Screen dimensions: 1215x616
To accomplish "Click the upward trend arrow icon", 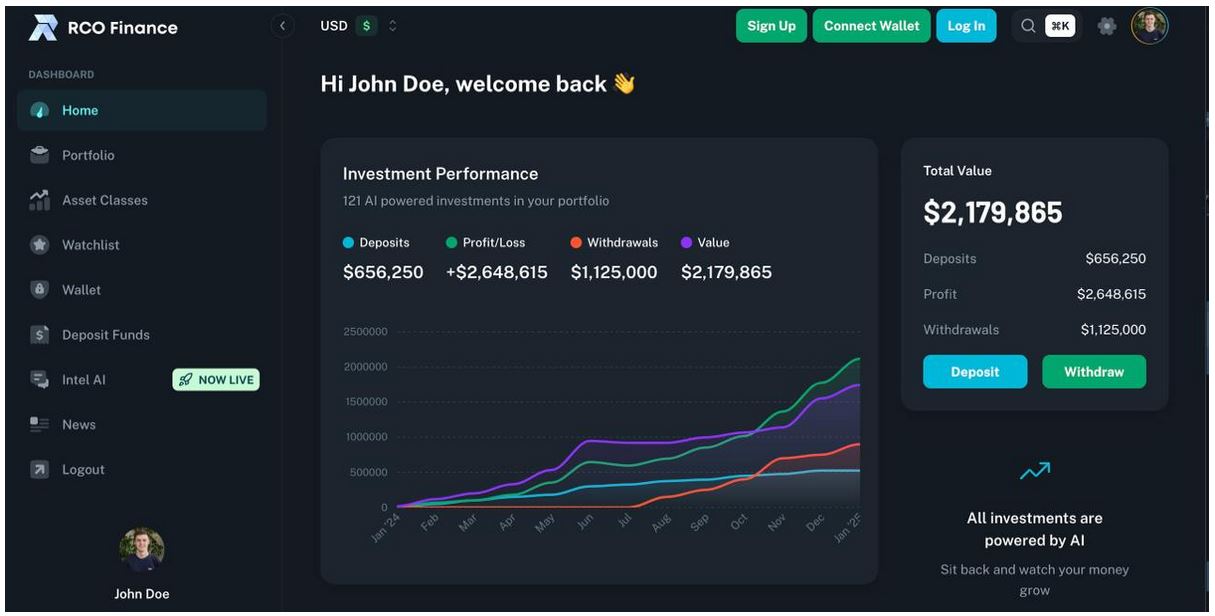I will [1035, 470].
